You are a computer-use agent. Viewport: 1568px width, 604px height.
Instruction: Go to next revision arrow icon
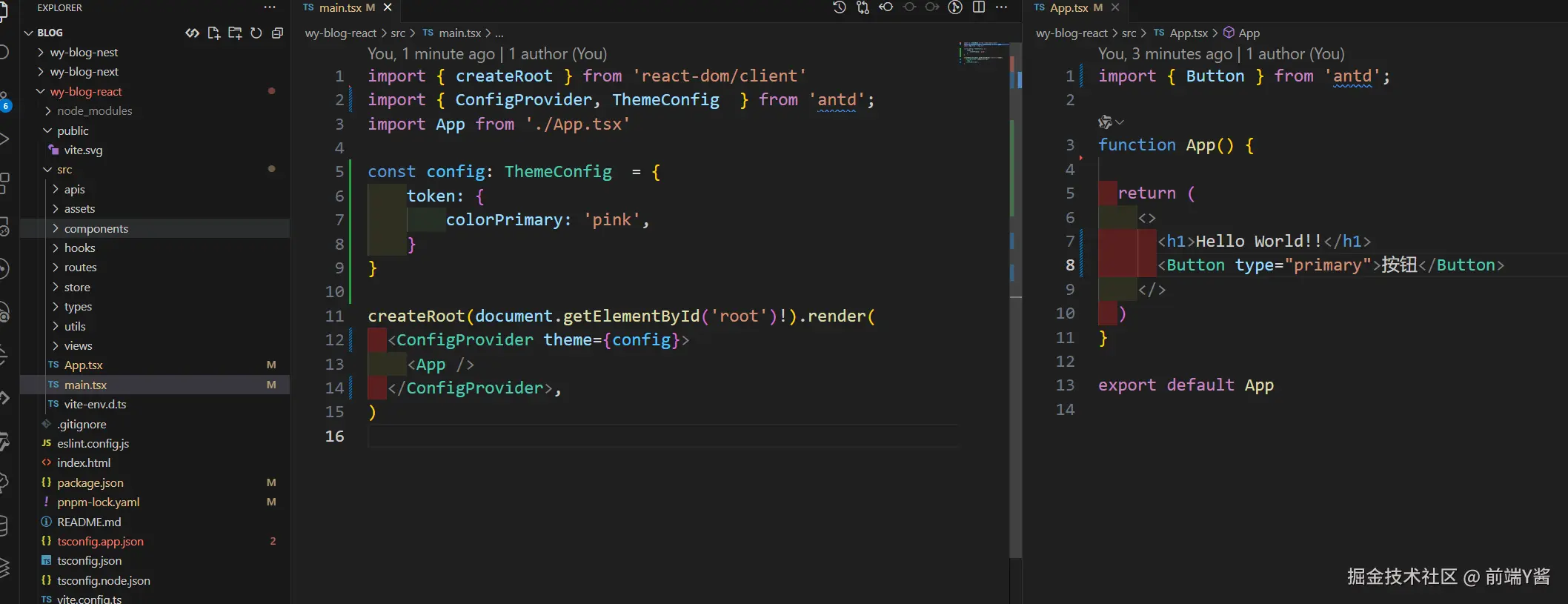coord(932,7)
